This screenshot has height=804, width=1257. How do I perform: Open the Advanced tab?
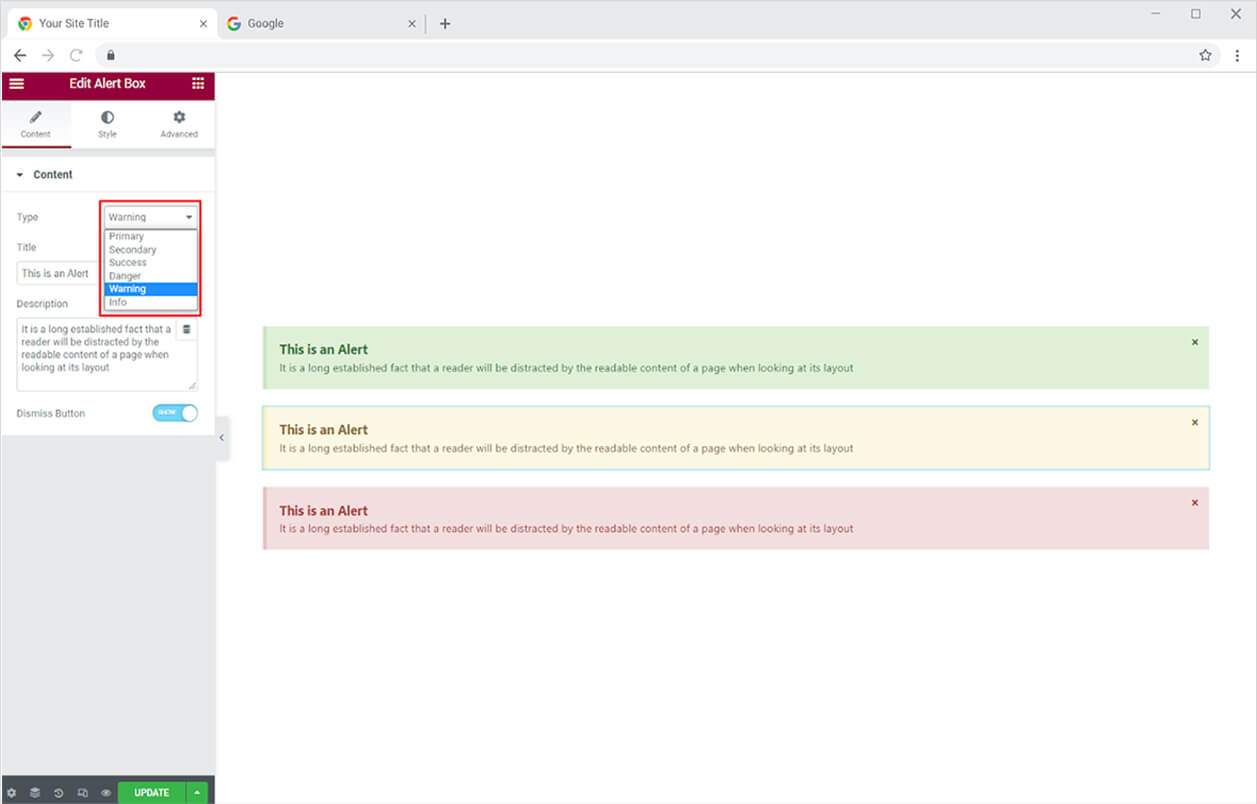point(178,123)
